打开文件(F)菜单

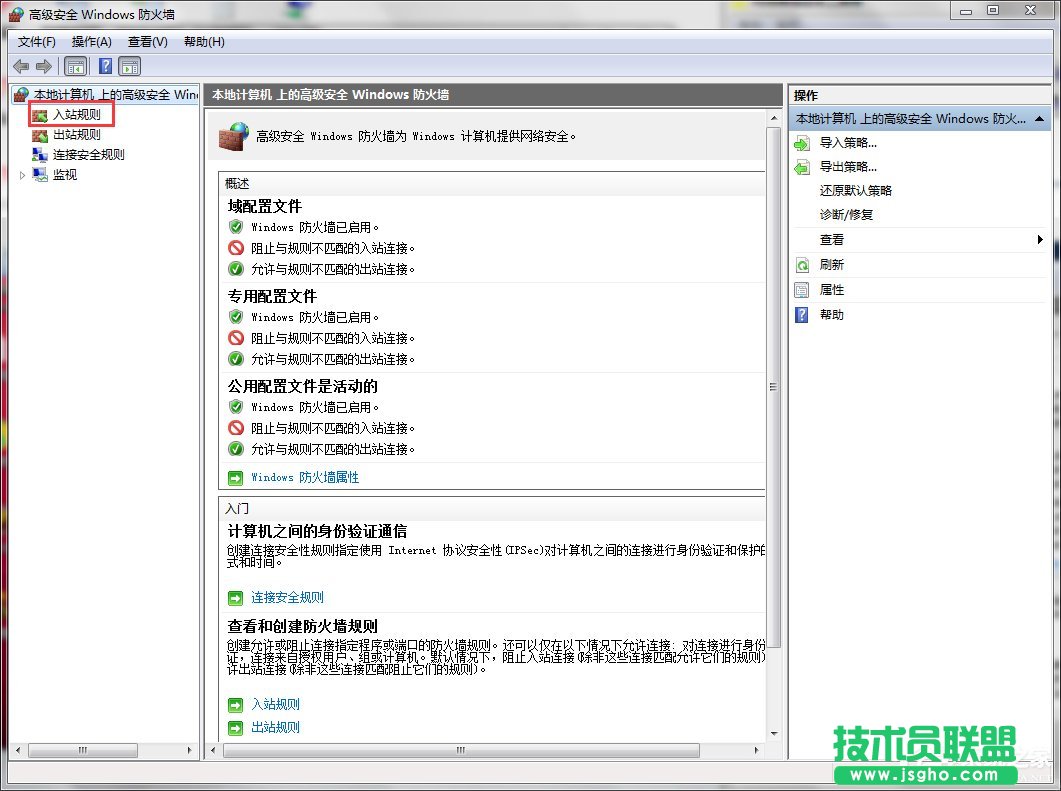coord(36,41)
